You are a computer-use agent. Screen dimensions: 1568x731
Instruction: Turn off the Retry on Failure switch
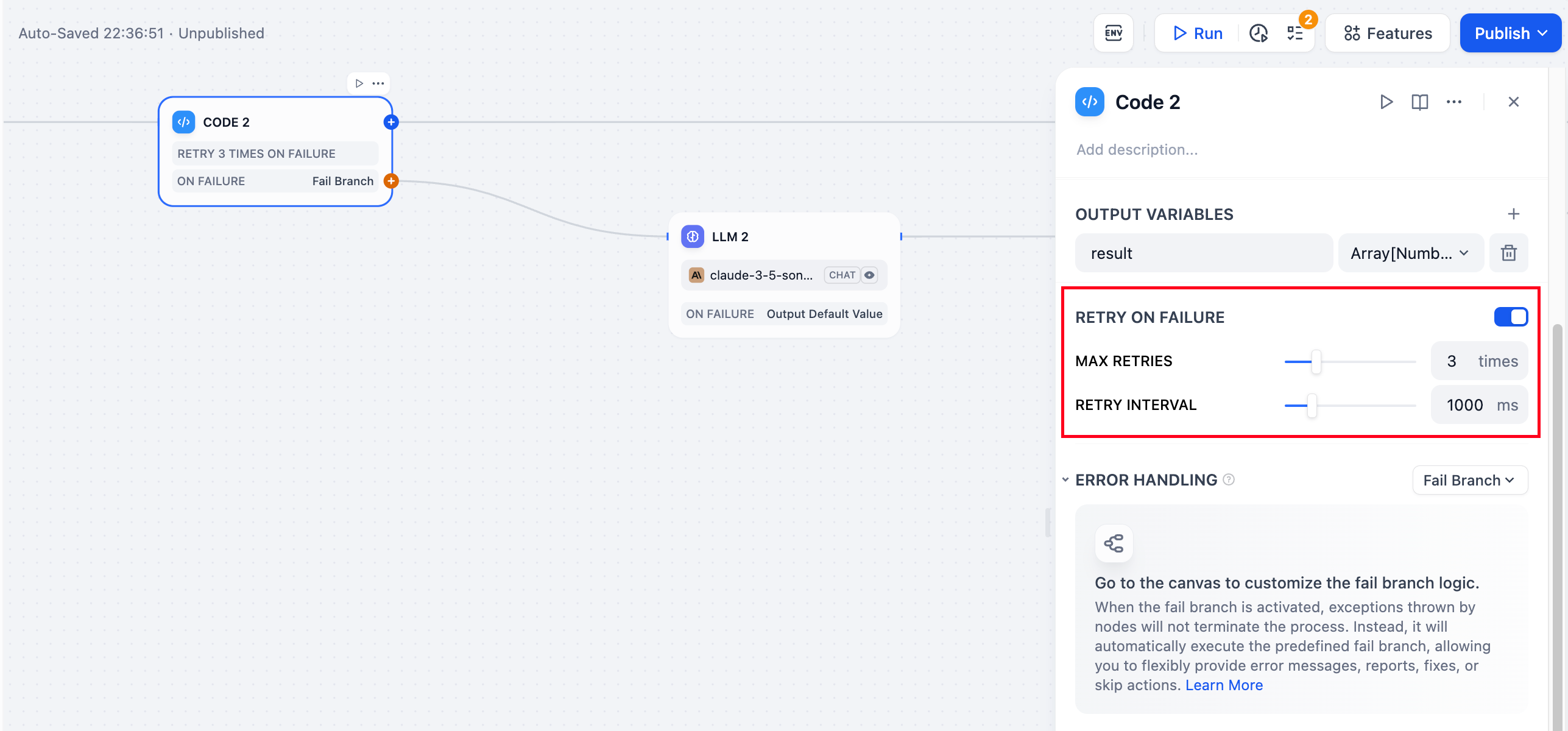click(x=1510, y=317)
